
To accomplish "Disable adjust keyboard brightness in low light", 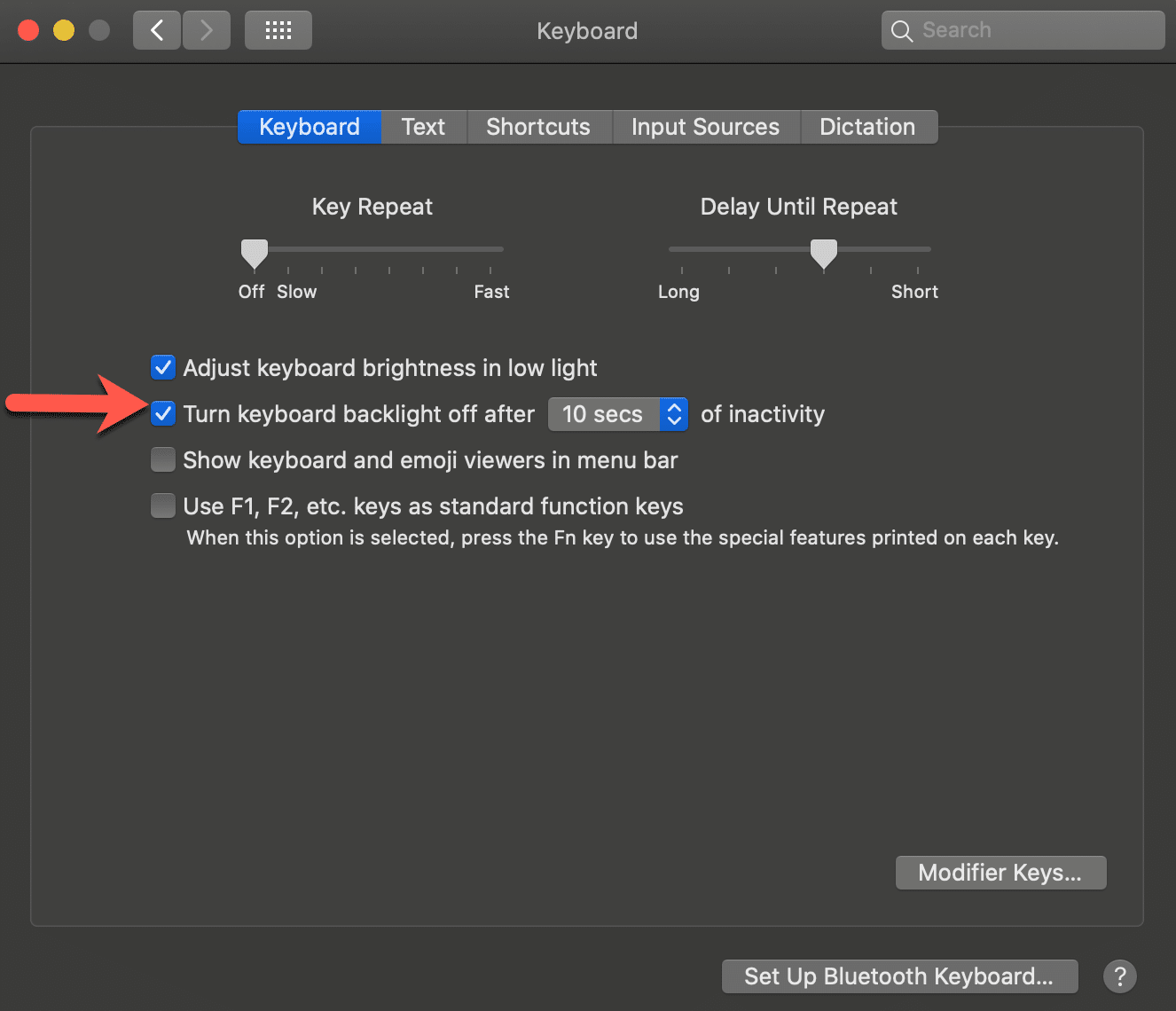I will [x=163, y=367].
